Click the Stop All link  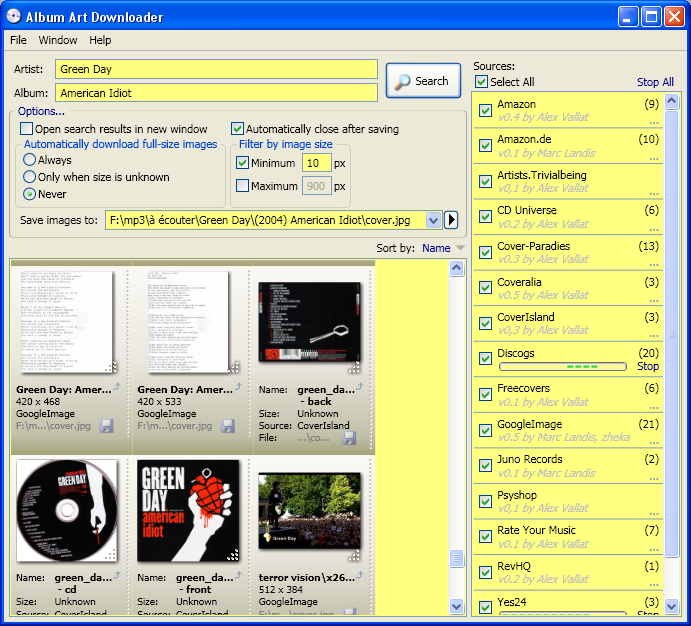pos(655,82)
